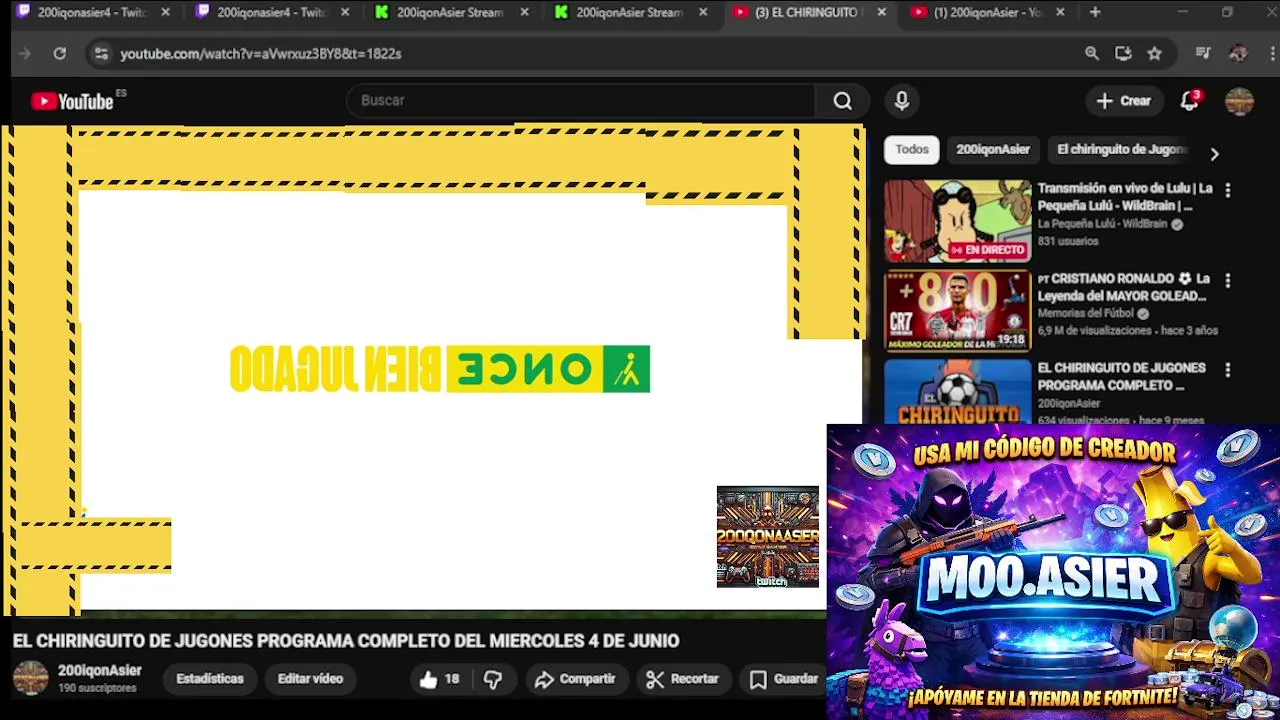1280x720 pixels.
Task: Click the '190 suscriptores' text
Action: click(x=97, y=689)
